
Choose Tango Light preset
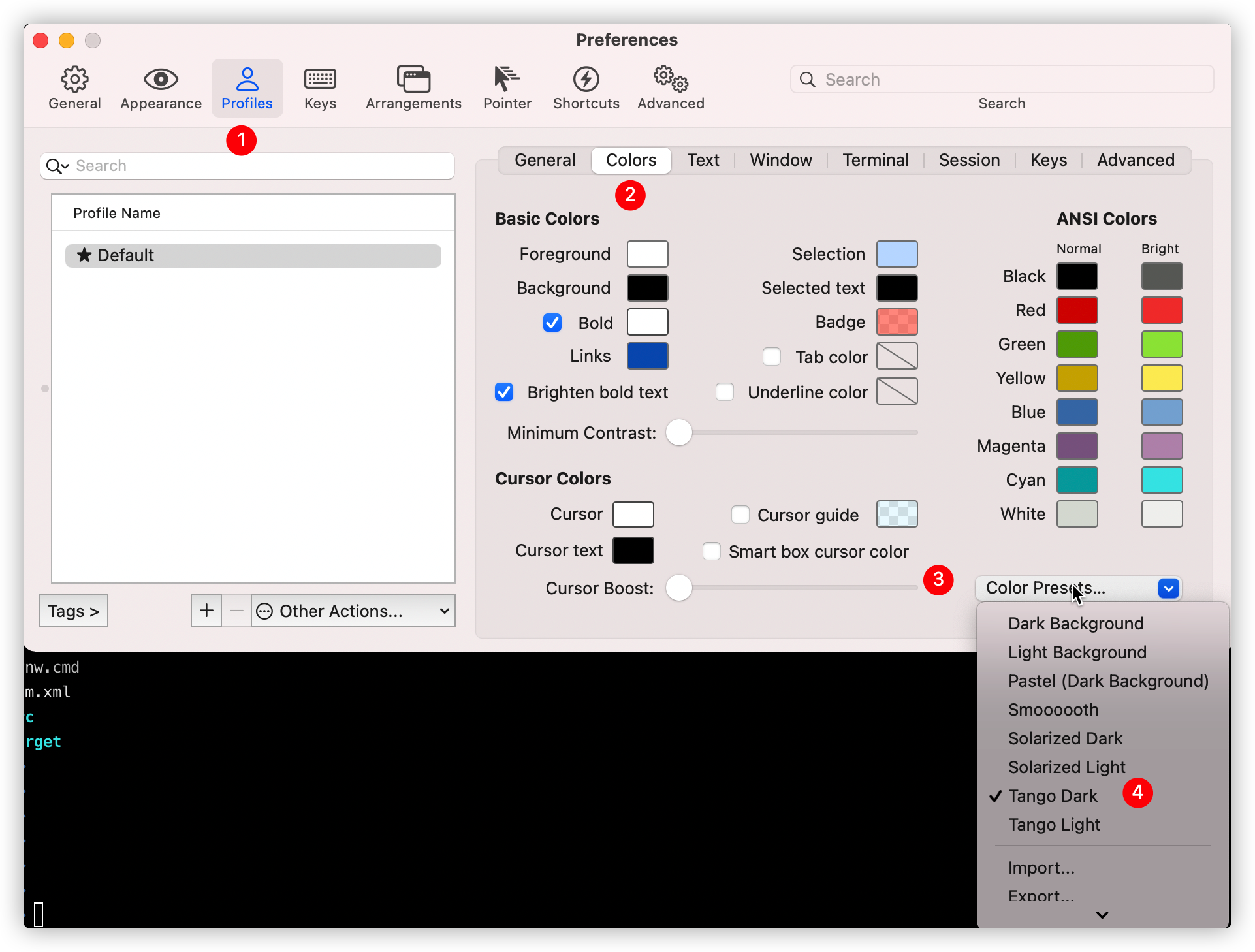point(1103,825)
